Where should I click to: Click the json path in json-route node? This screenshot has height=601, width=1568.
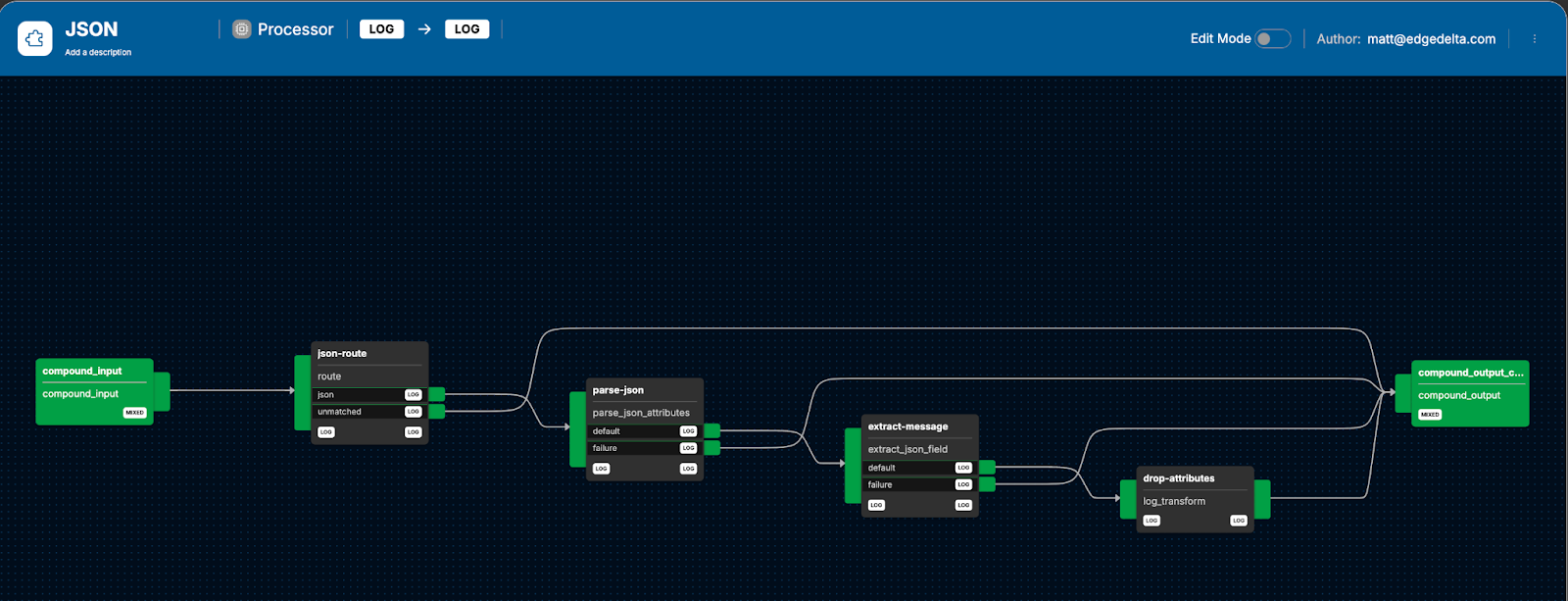coord(326,395)
